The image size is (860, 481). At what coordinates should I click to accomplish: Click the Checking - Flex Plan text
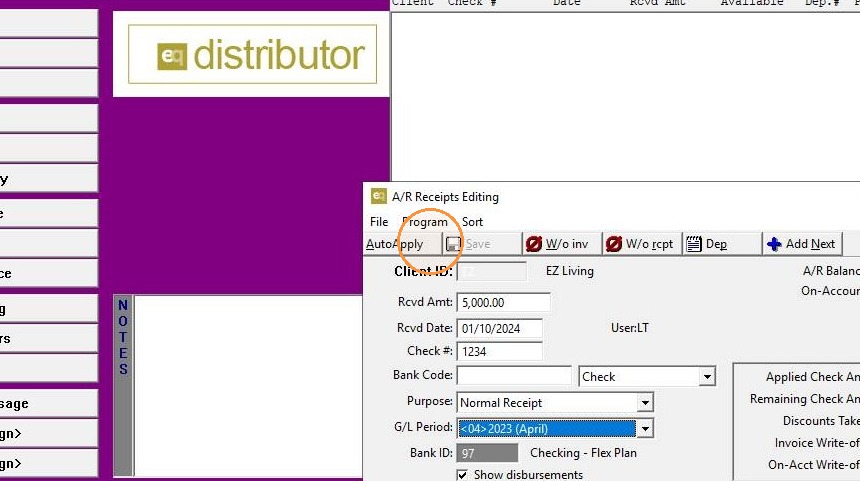coord(584,453)
